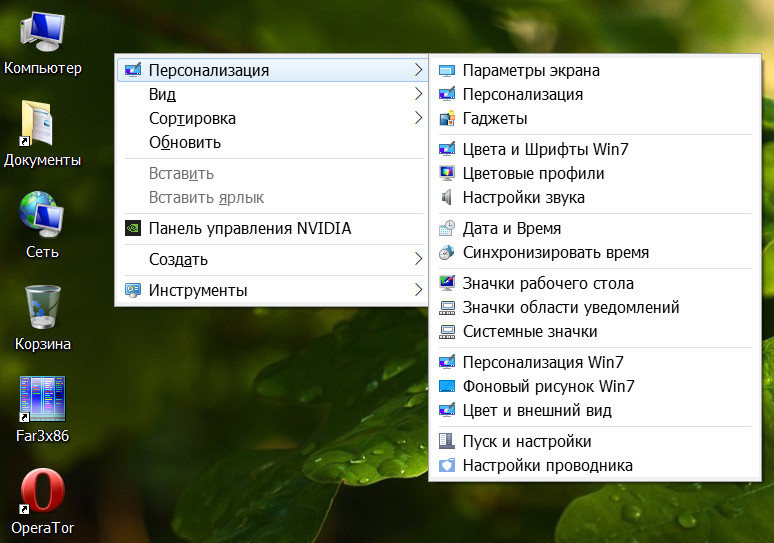This screenshot has width=774, height=543.
Task: Open Значки области уведомлений
Action: coord(595,308)
